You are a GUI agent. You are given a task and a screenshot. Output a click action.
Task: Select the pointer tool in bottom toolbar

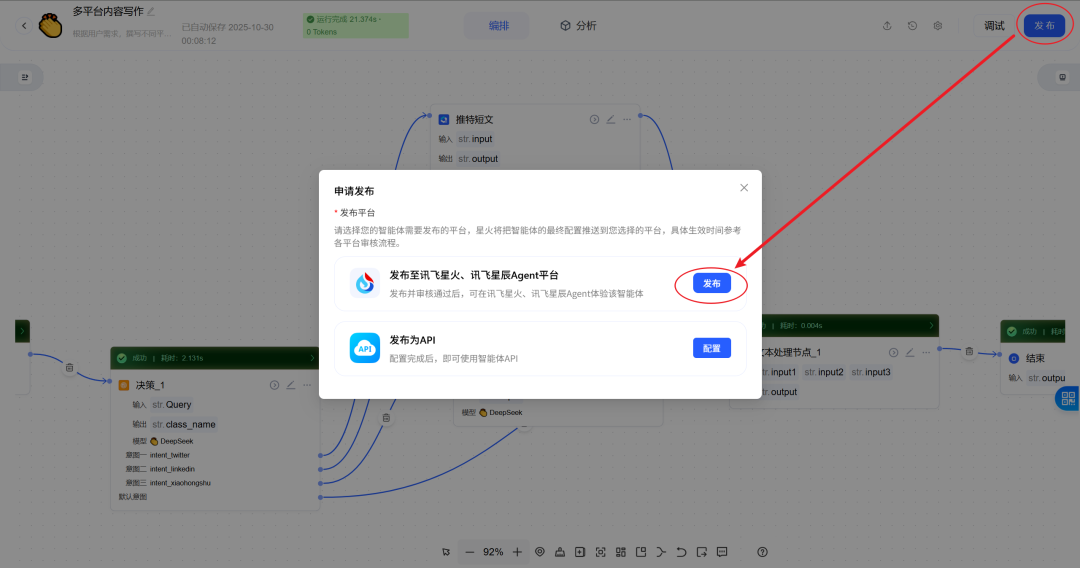point(446,552)
